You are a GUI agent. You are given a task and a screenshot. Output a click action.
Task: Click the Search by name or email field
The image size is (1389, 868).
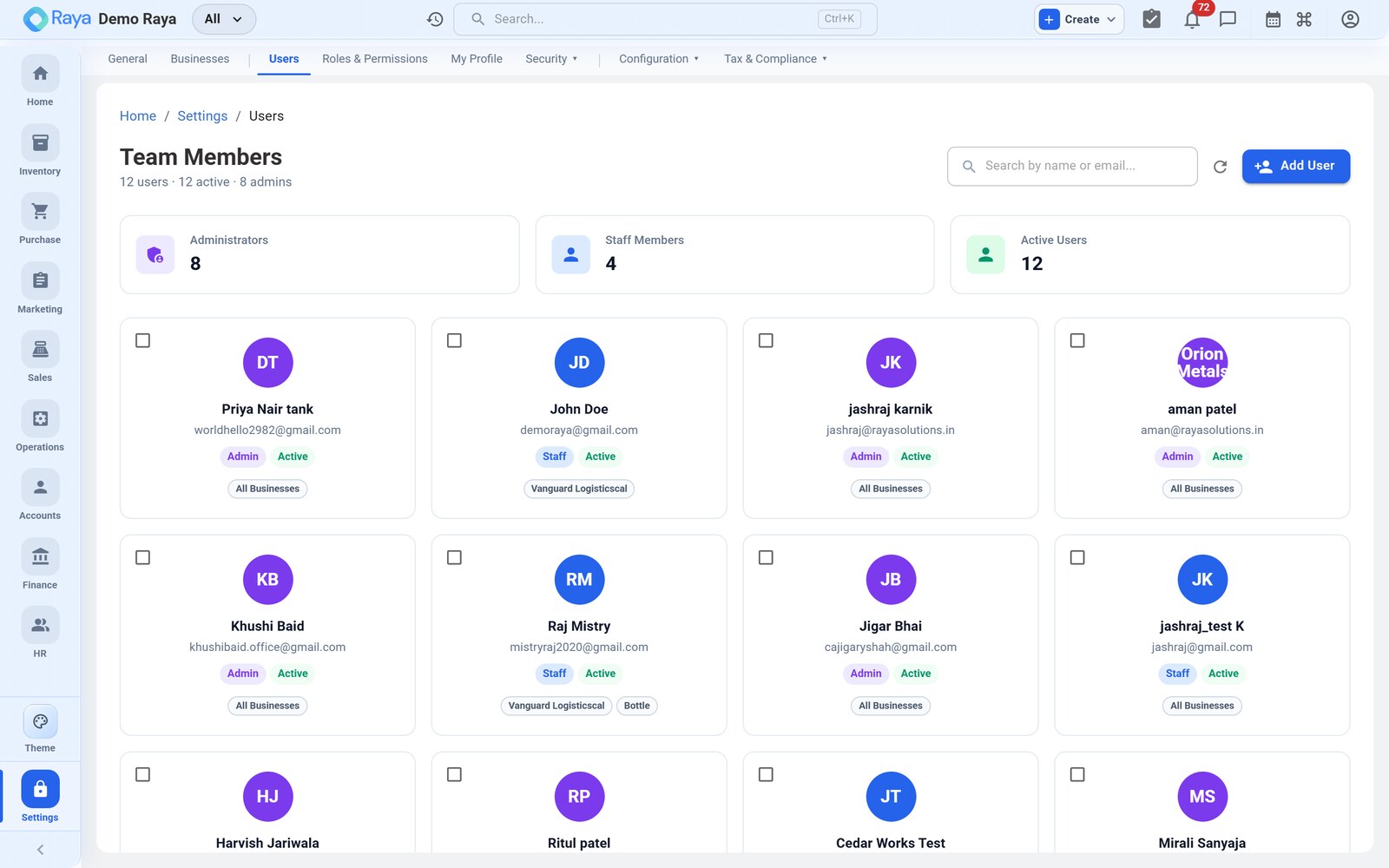[1072, 166]
